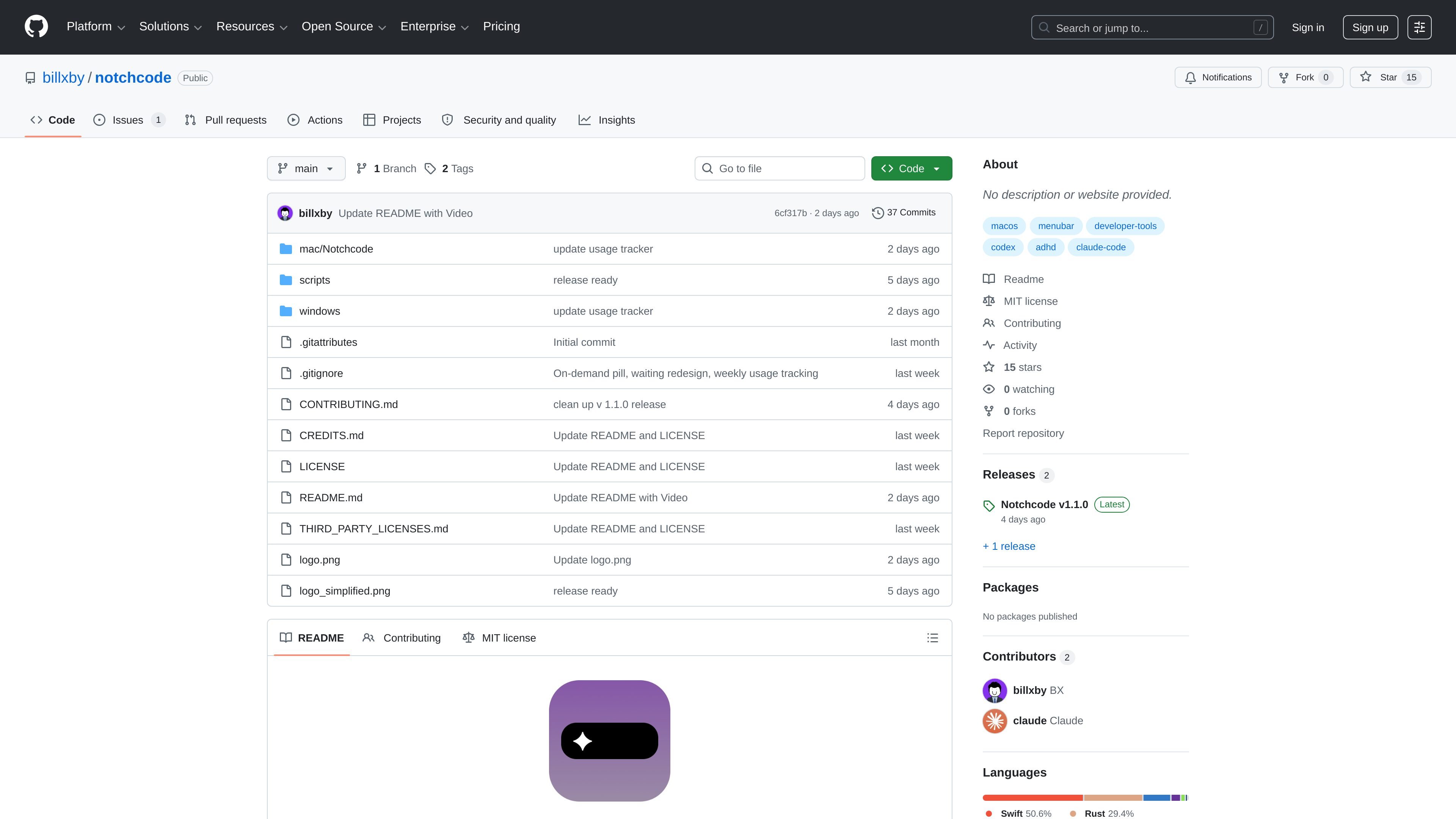
Task: Open the Projects tab
Action: pyautogui.click(x=392, y=120)
